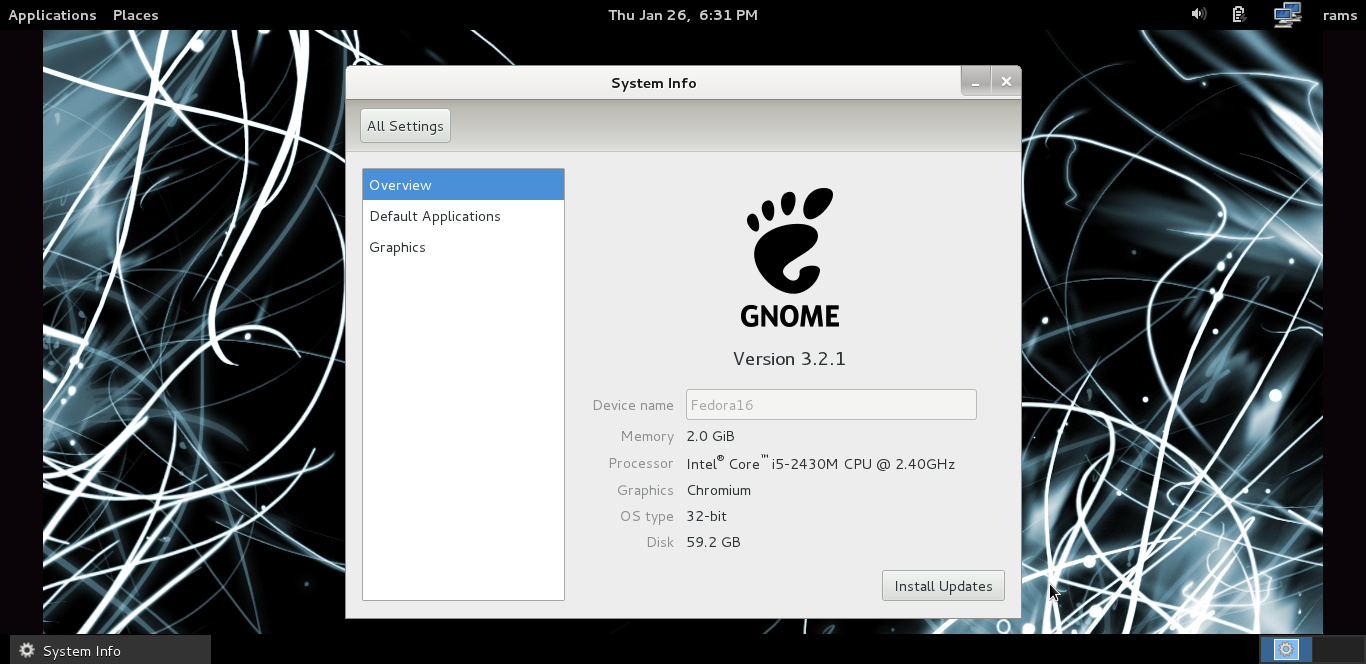This screenshot has height=664, width=1366.
Task: Open the clipboard/power icon in top panel
Action: click(1239, 14)
